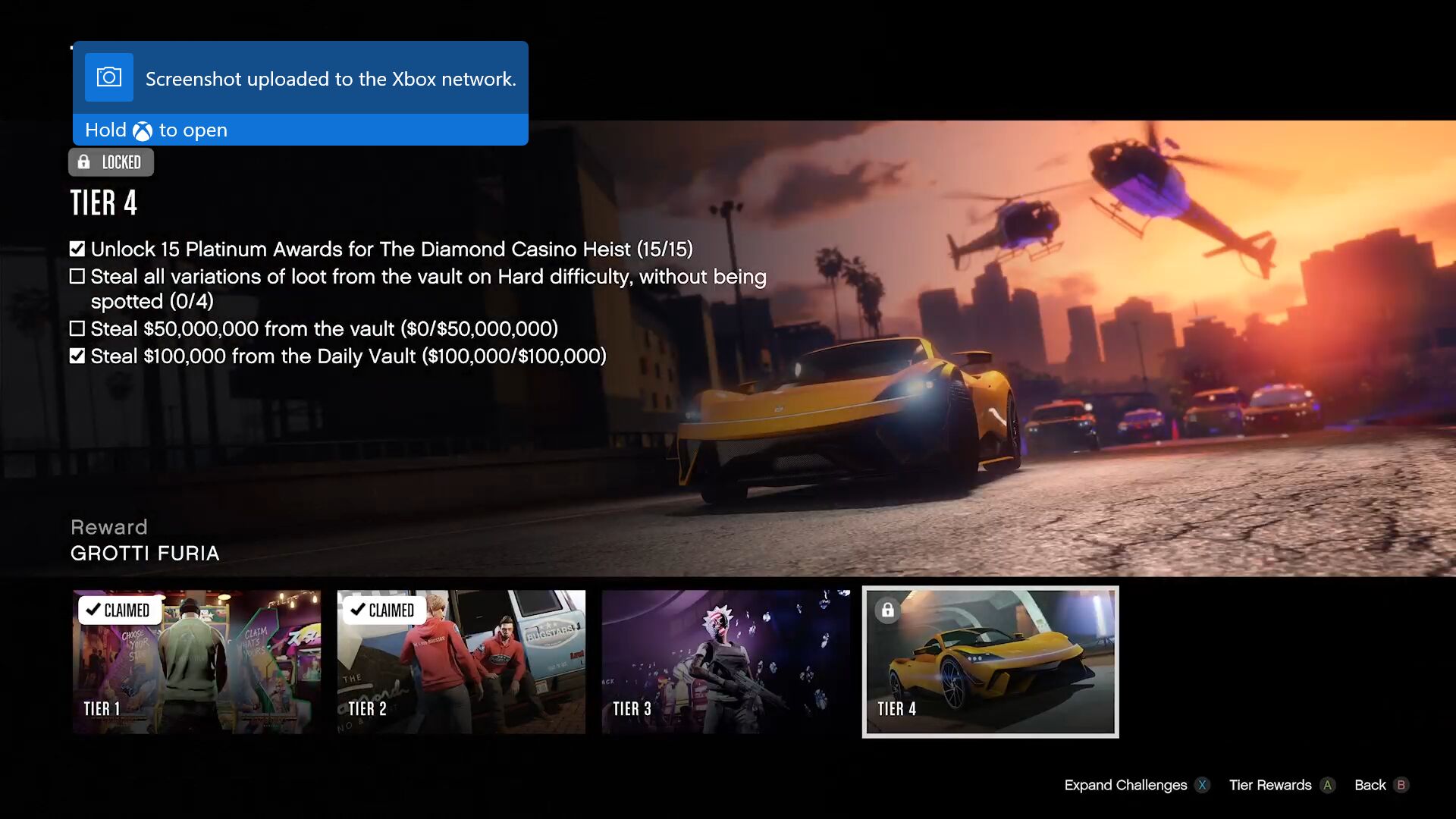The image size is (1456, 819).
Task: Click the camera screenshot notification icon
Action: [108, 77]
